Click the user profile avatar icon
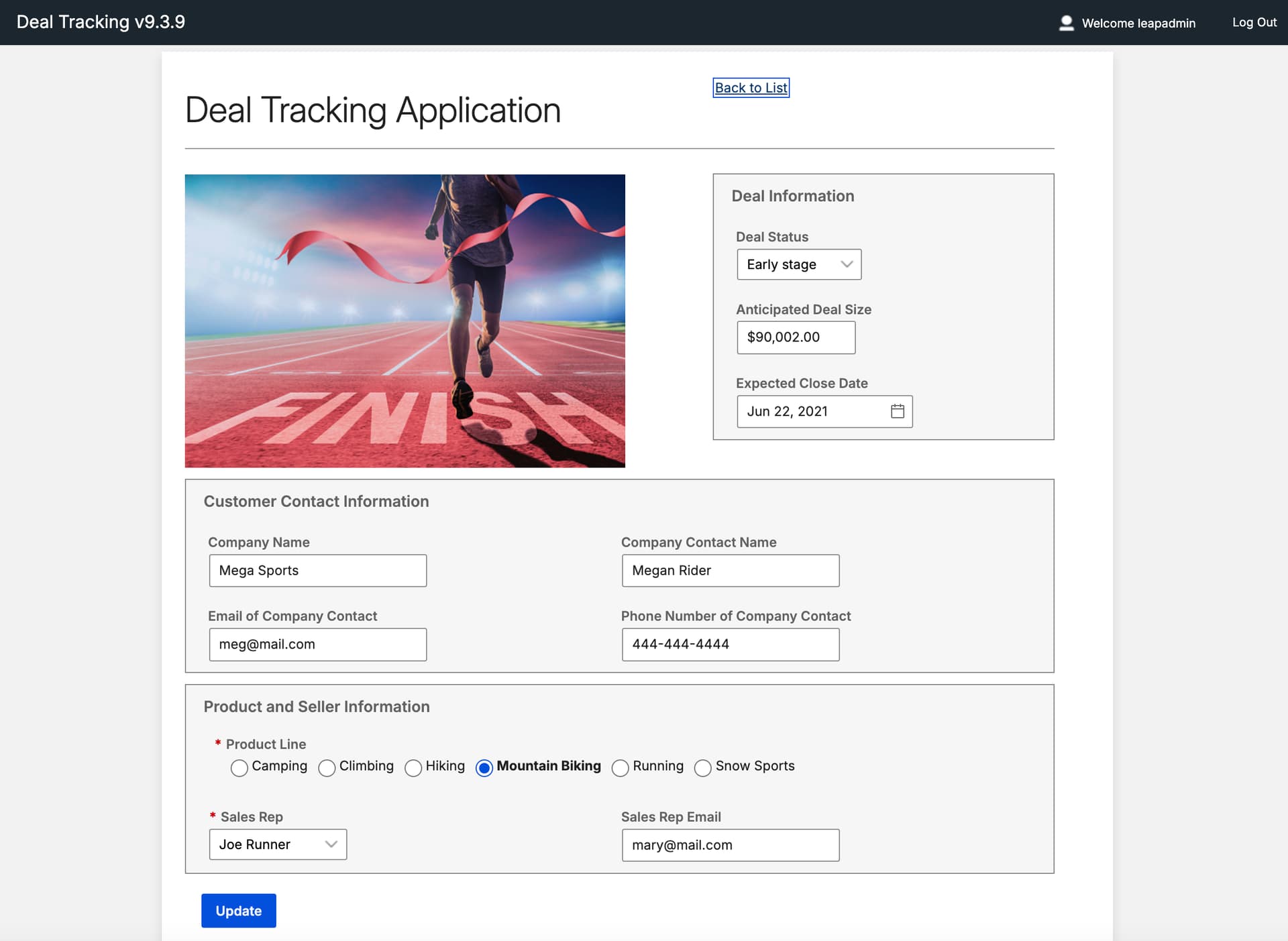Screen dimensions: 1288x941 click(1066, 23)
